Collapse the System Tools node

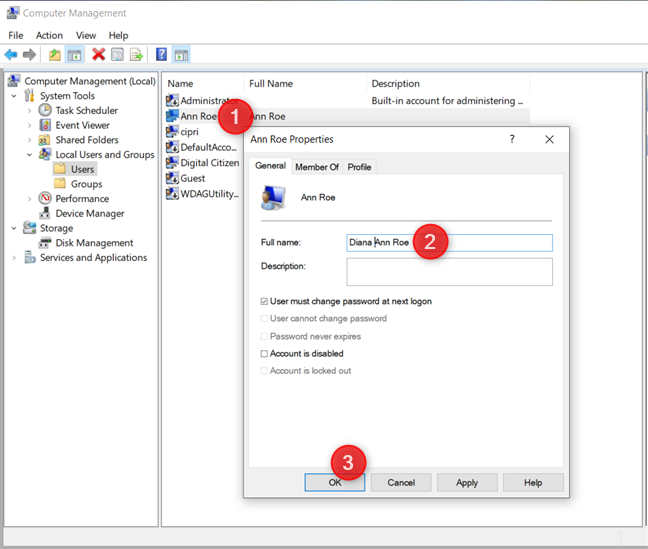14,96
